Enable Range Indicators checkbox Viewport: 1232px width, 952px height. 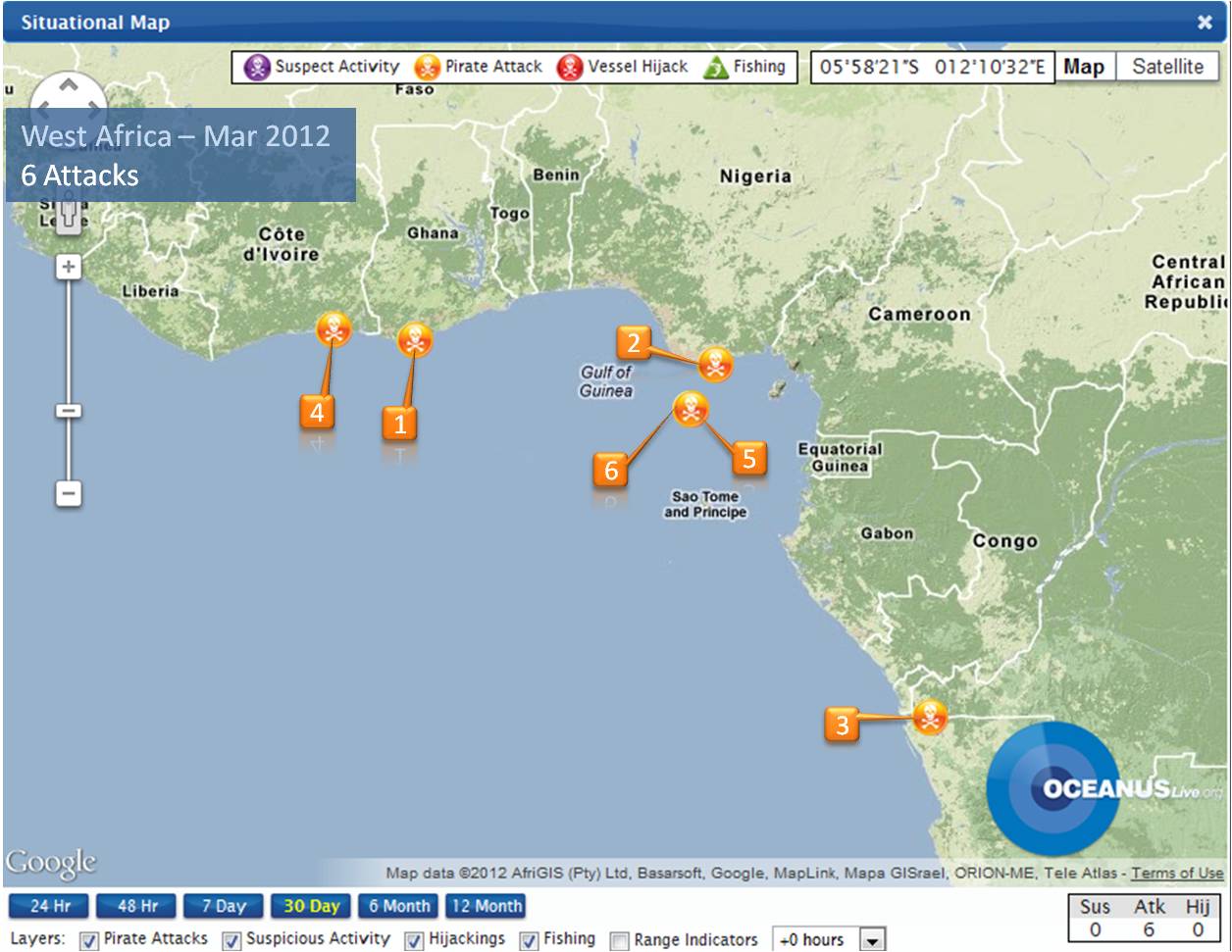pos(620,940)
